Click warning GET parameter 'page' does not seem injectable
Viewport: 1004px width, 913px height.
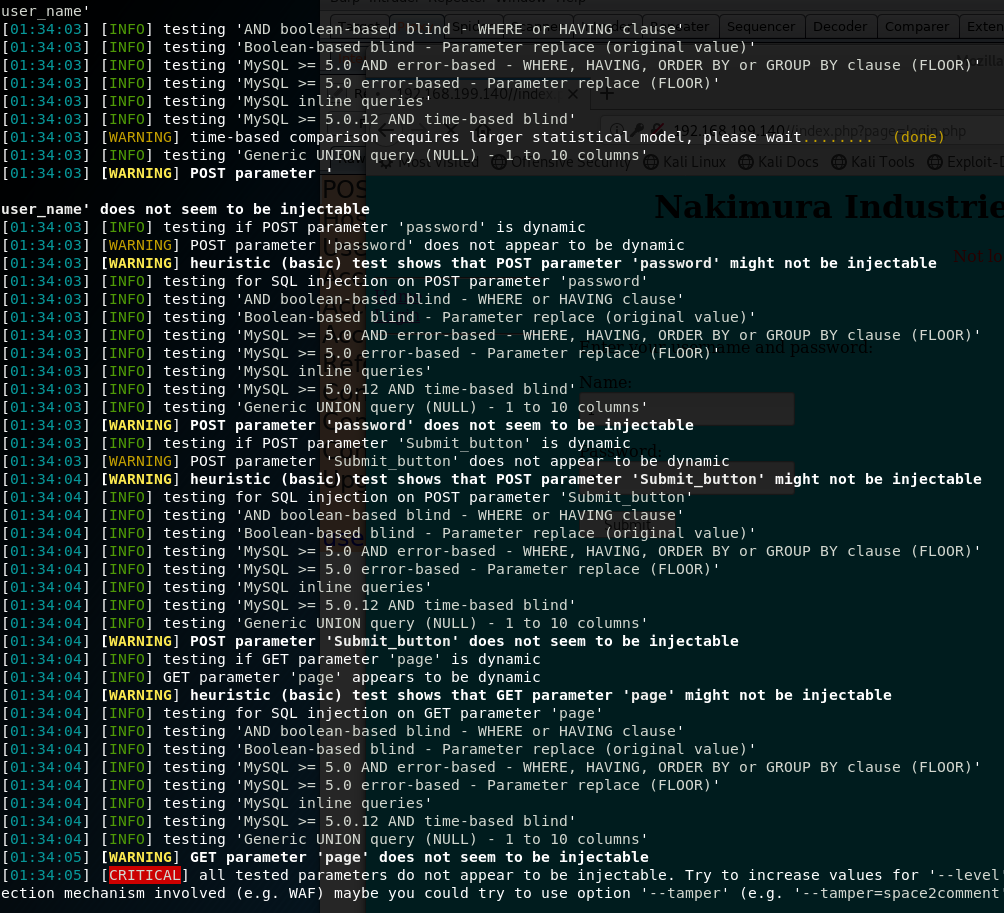pyautogui.click(x=325, y=857)
